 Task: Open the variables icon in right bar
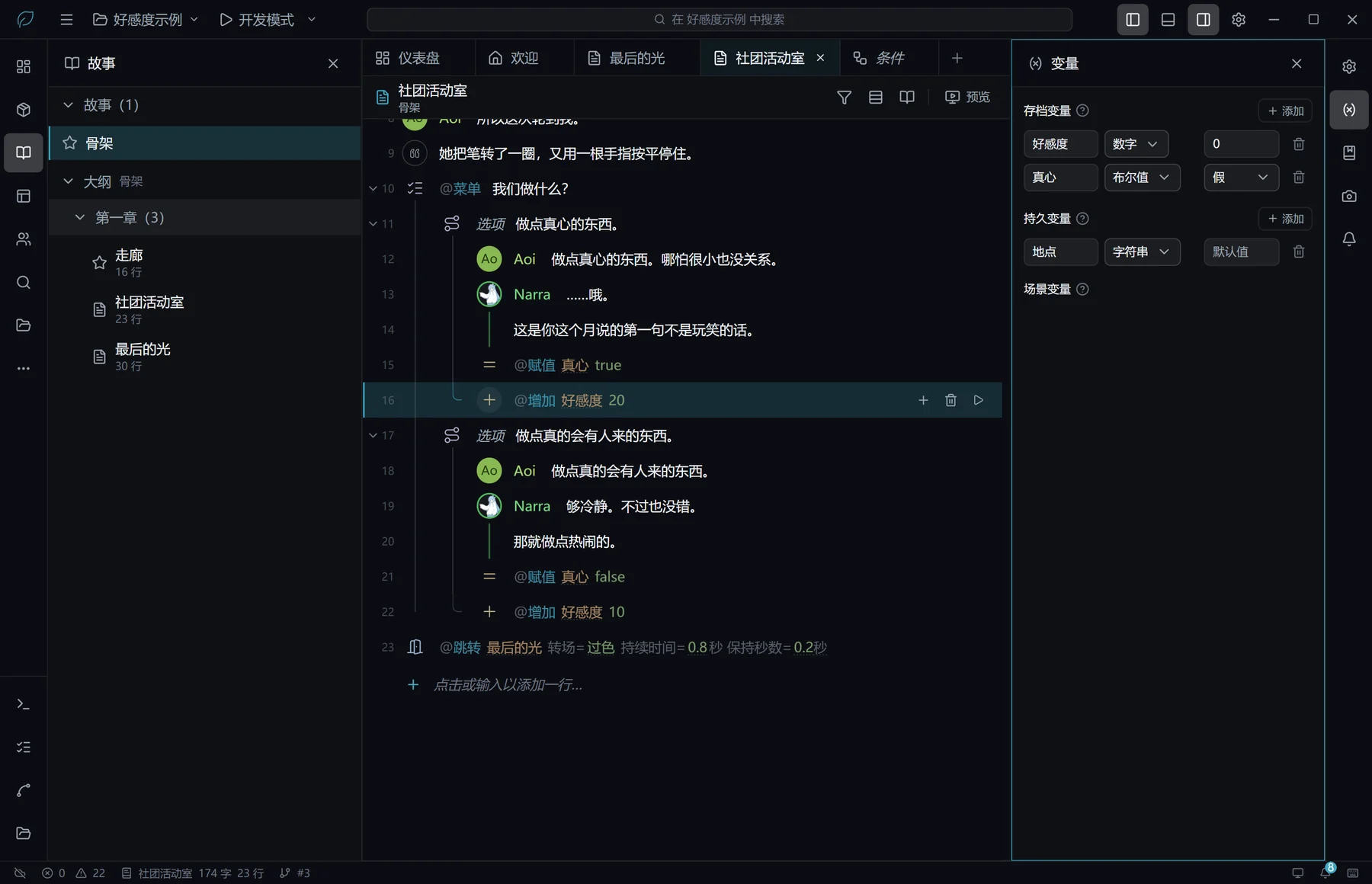coord(1349,110)
